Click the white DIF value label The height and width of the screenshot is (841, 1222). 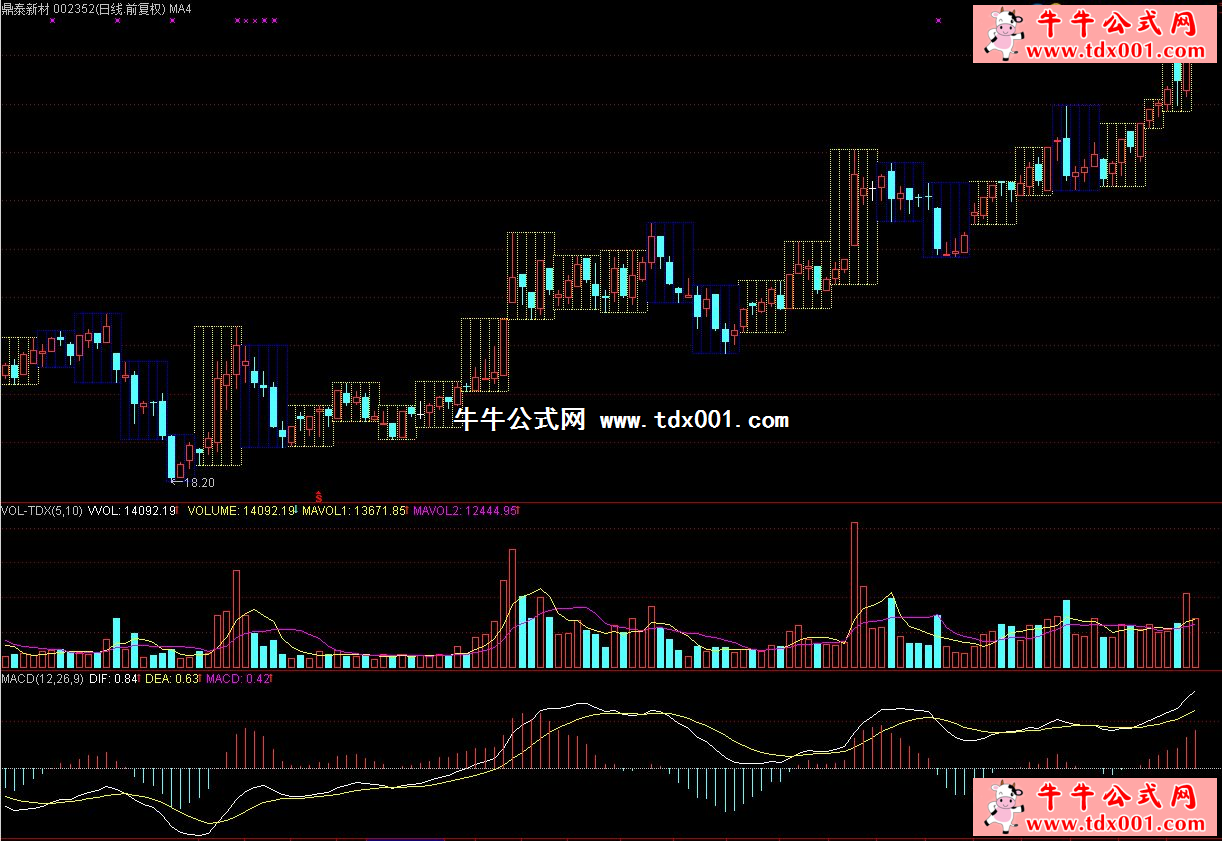click(112, 679)
